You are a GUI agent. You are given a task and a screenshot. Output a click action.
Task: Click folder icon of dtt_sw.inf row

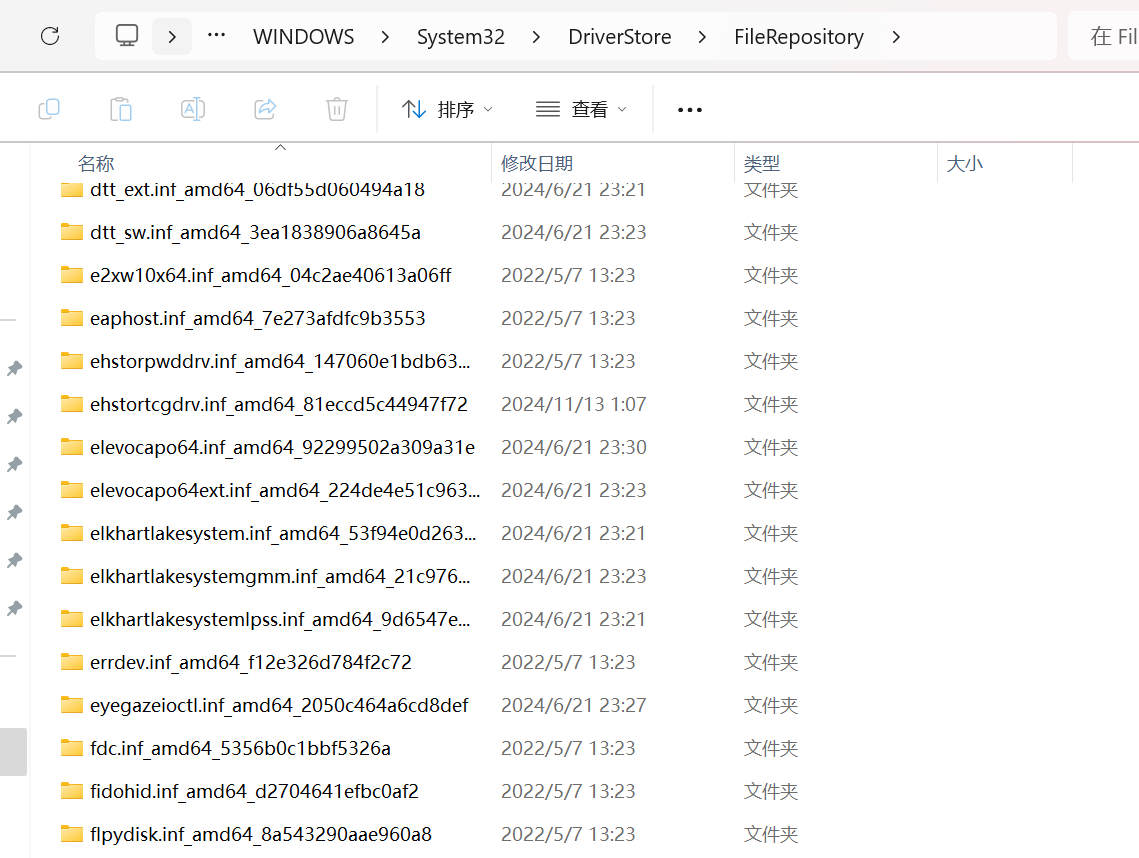pos(71,232)
